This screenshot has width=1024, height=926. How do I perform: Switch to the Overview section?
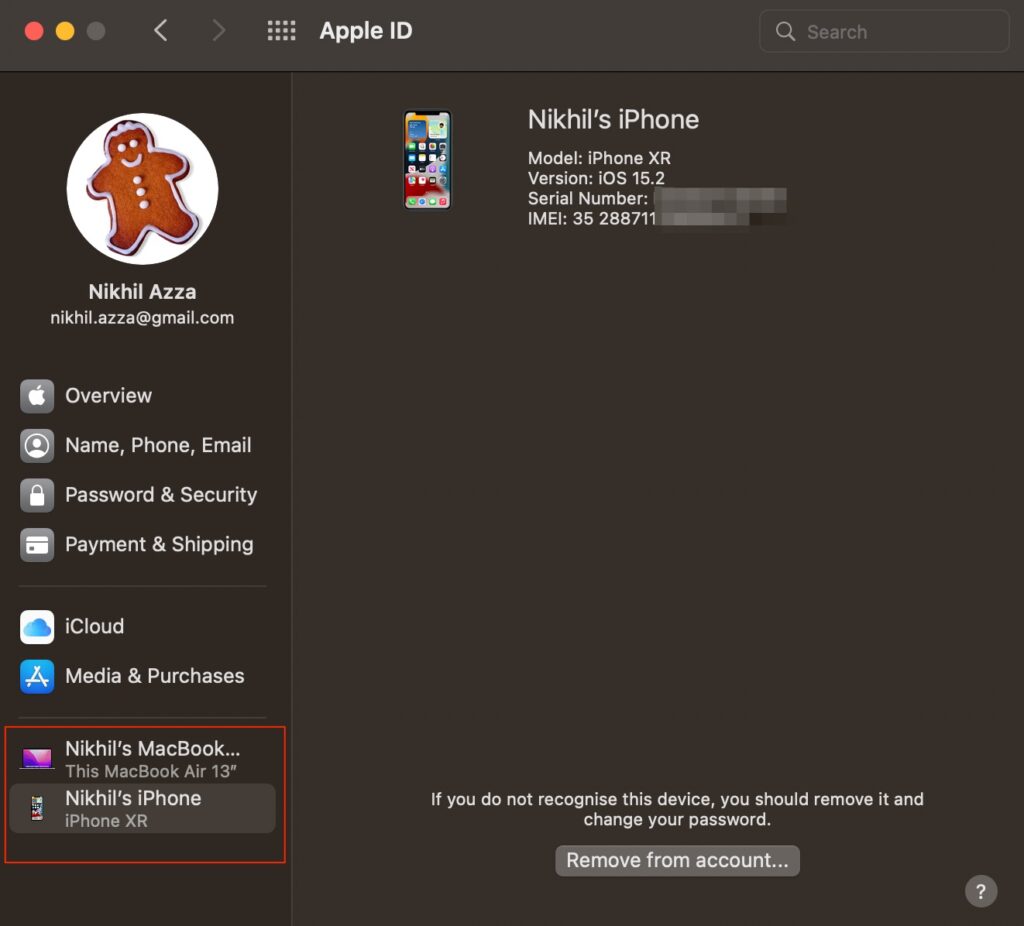tap(108, 395)
